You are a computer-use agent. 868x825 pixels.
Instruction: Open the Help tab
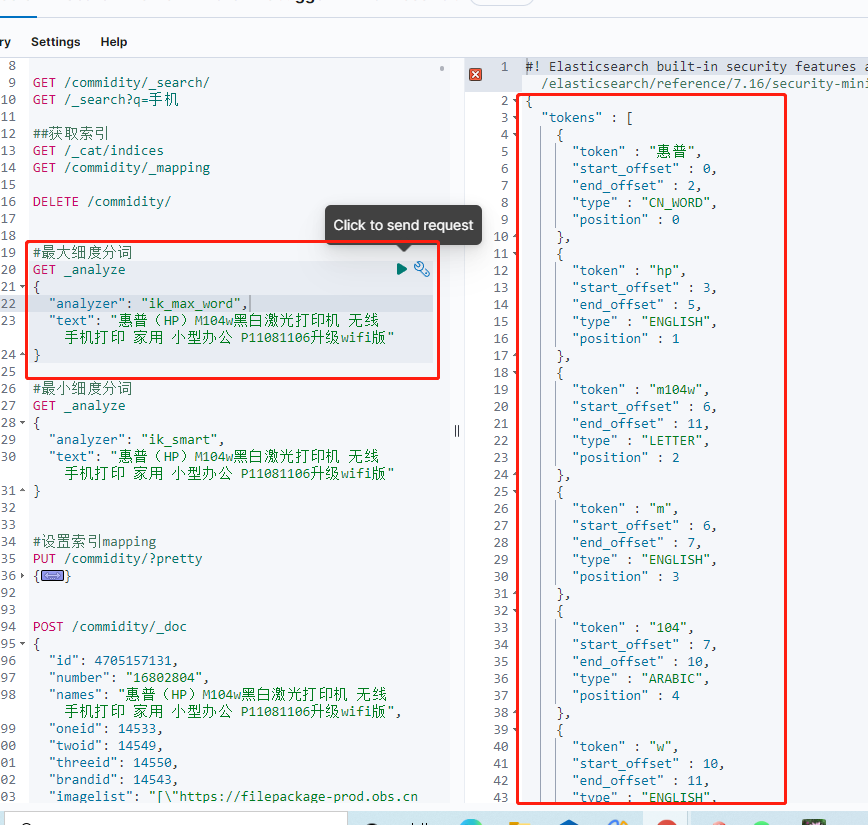114,42
